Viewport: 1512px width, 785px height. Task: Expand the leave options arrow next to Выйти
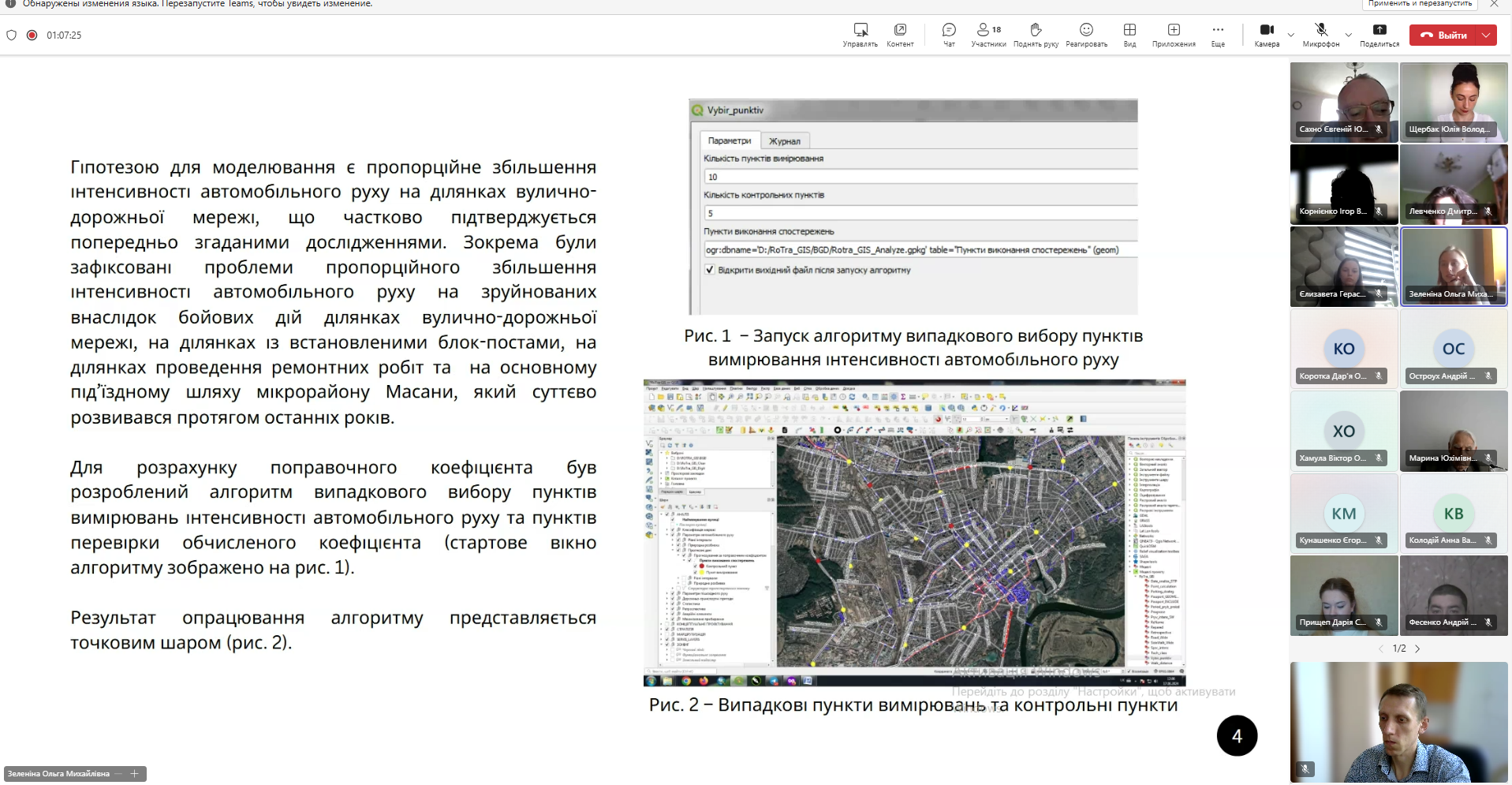click(1486, 35)
